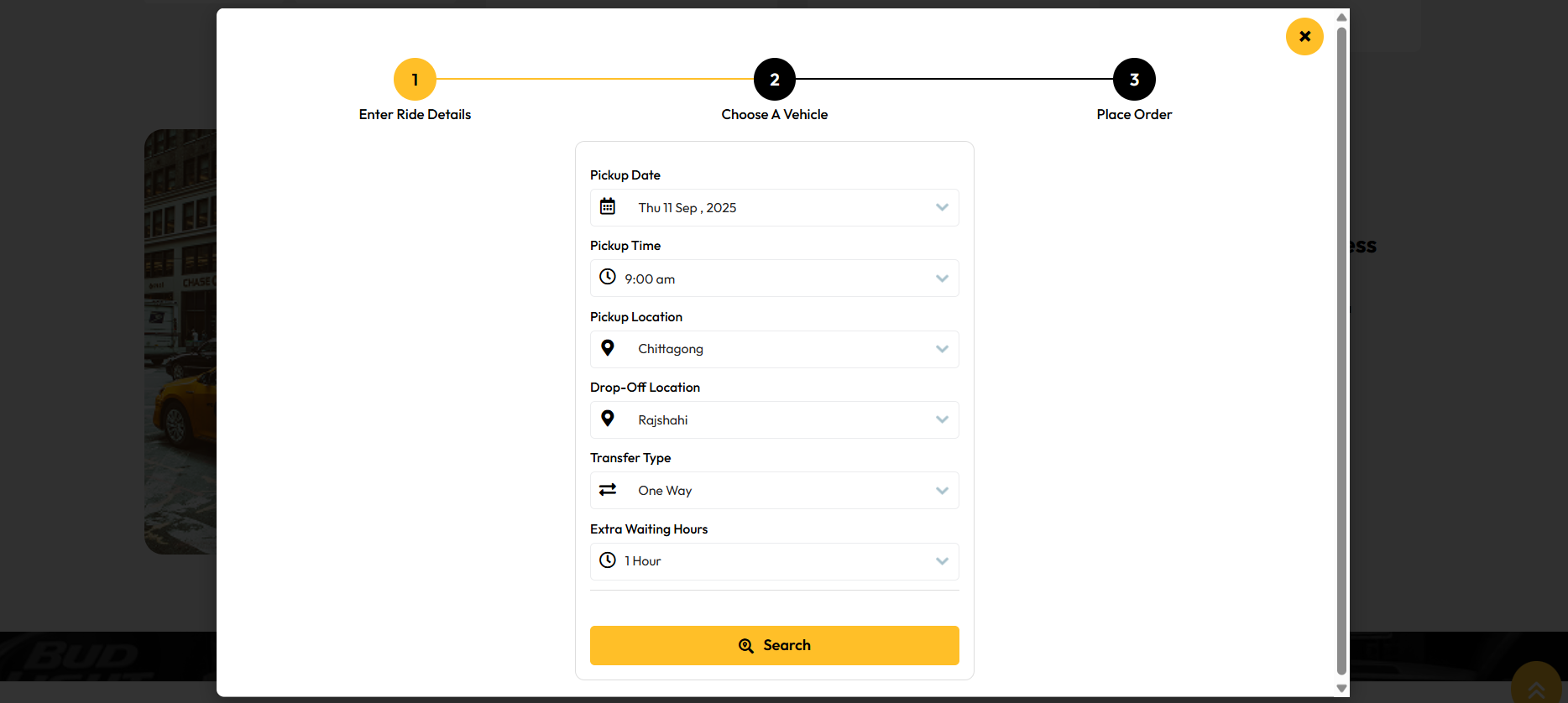Click the calendar icon in Pickup Date
The width and height of the screenshot is (1568, 703).
coord(608,206)
